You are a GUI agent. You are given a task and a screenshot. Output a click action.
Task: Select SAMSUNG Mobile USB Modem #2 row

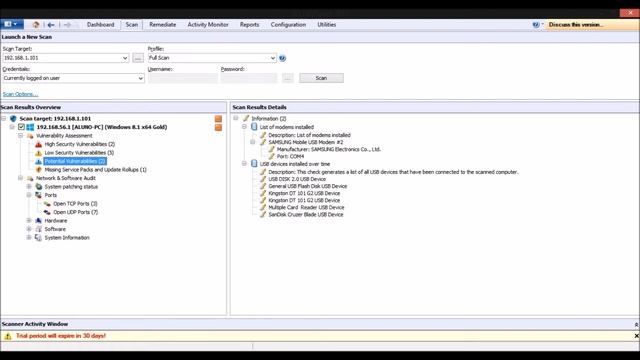[x=306, y=142]
